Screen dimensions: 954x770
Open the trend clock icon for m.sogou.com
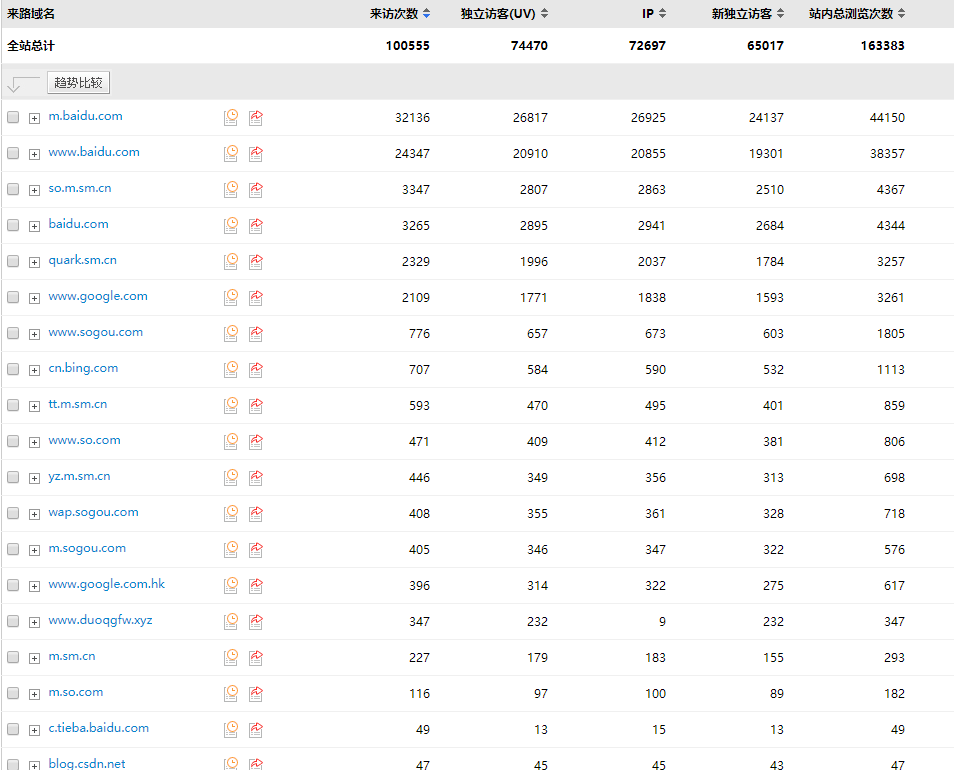(231, 549)
